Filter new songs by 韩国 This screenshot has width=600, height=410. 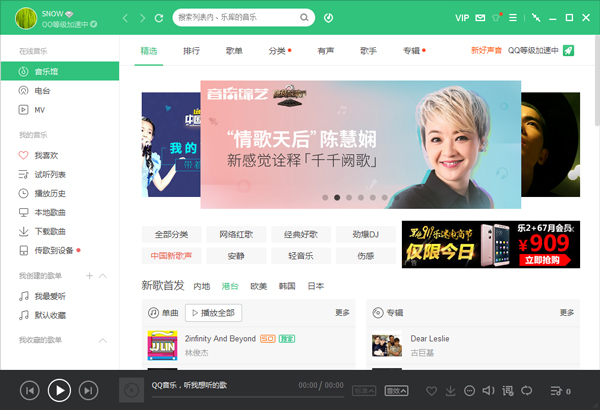click(287, 286)
